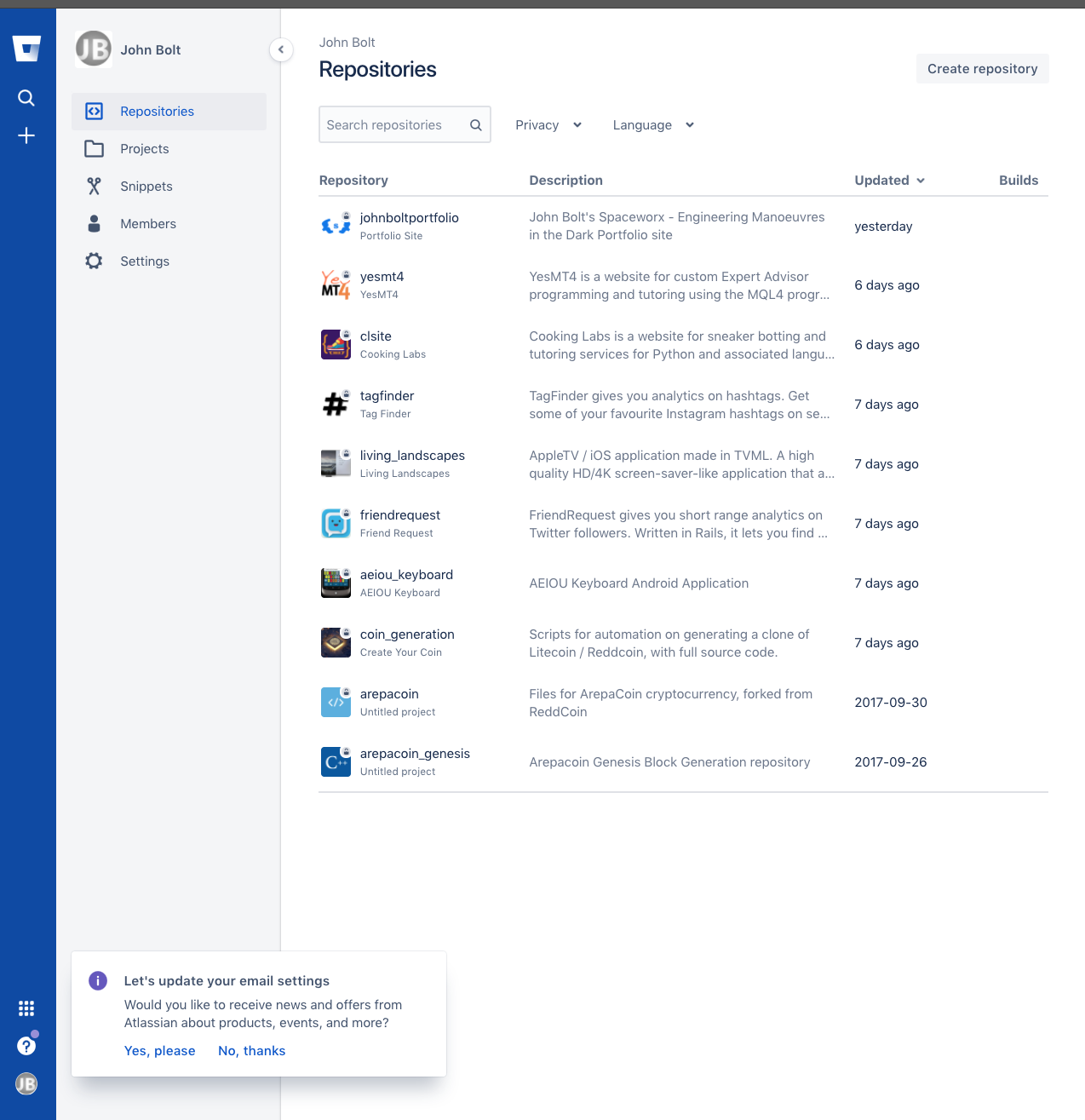Click the Create repository button
This screenshot has width=1085, height=1120.
[x=982, y=69]
